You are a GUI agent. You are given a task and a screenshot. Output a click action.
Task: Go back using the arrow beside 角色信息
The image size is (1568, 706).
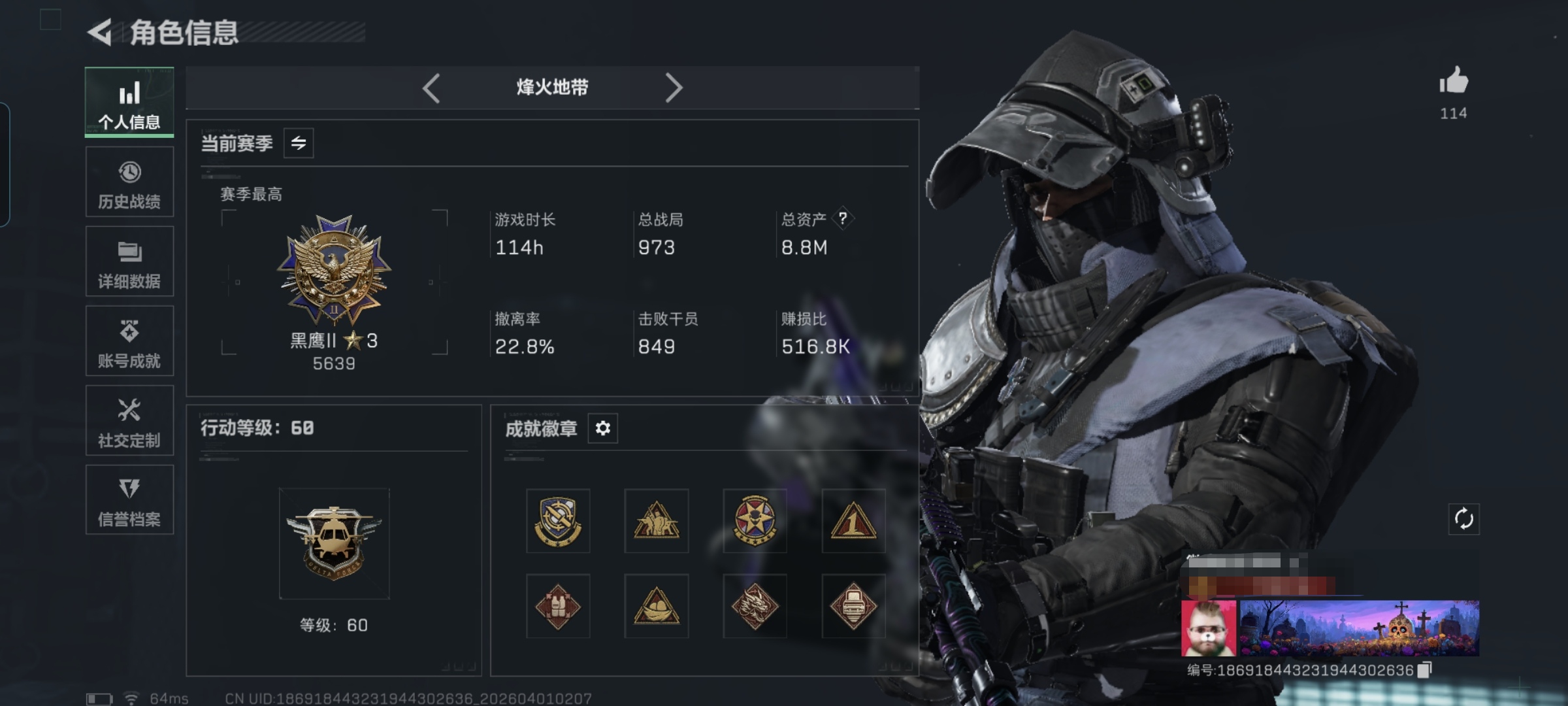pyautogui.click(x=99, y=32)
